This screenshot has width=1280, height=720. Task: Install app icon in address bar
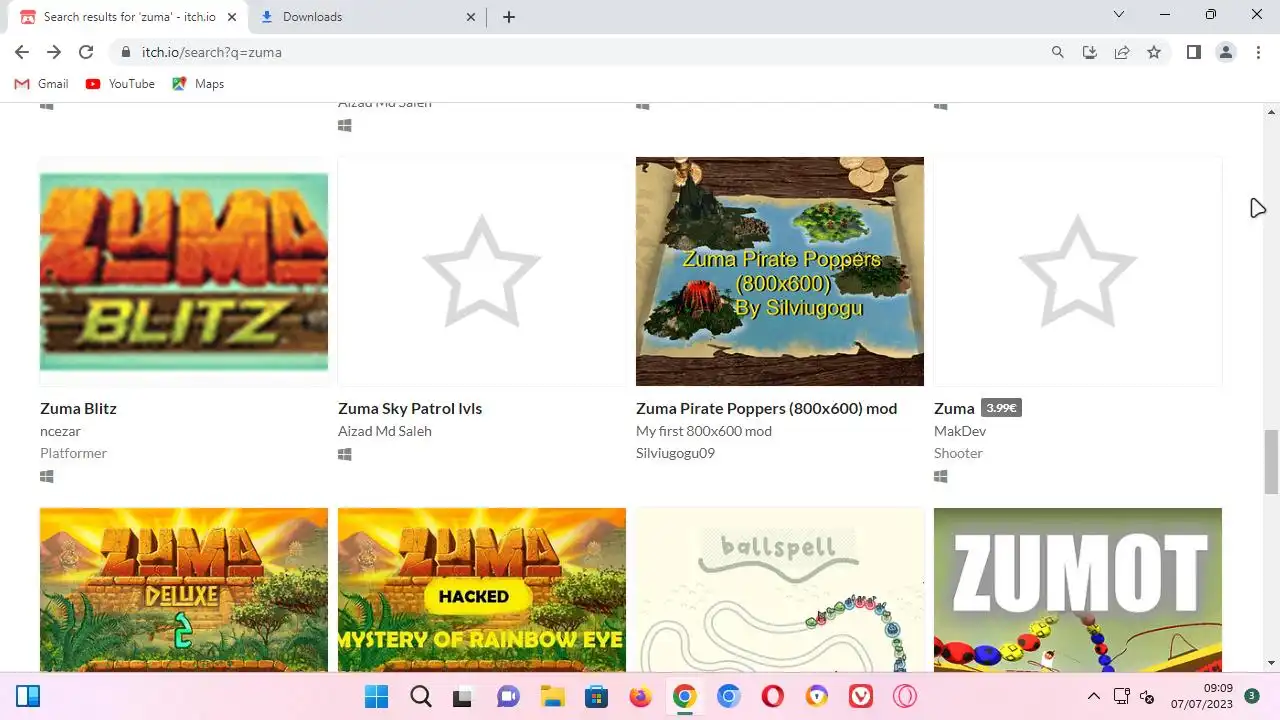[1090, 52]
